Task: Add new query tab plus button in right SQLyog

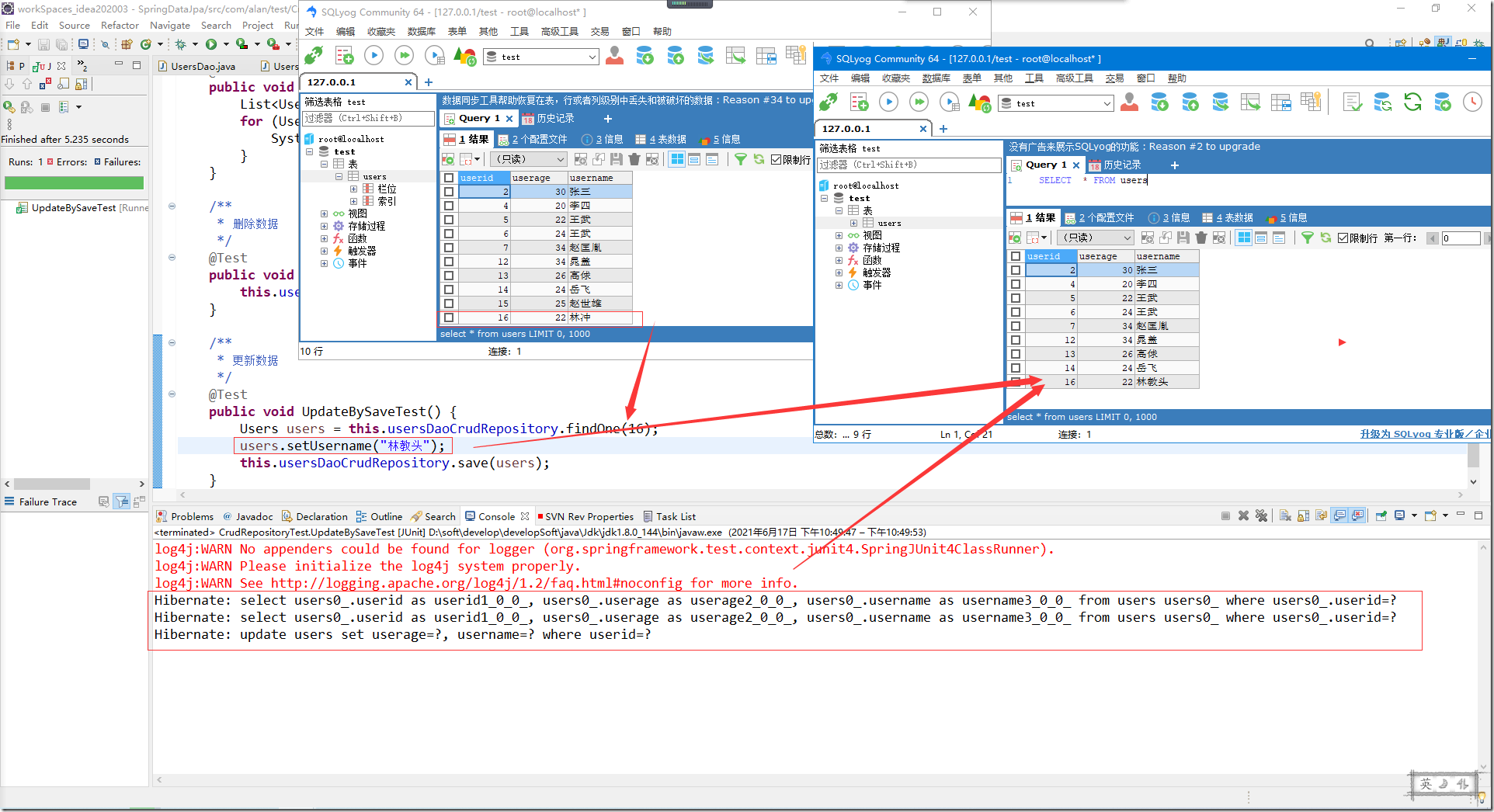Action: (x=1175, y=165)
